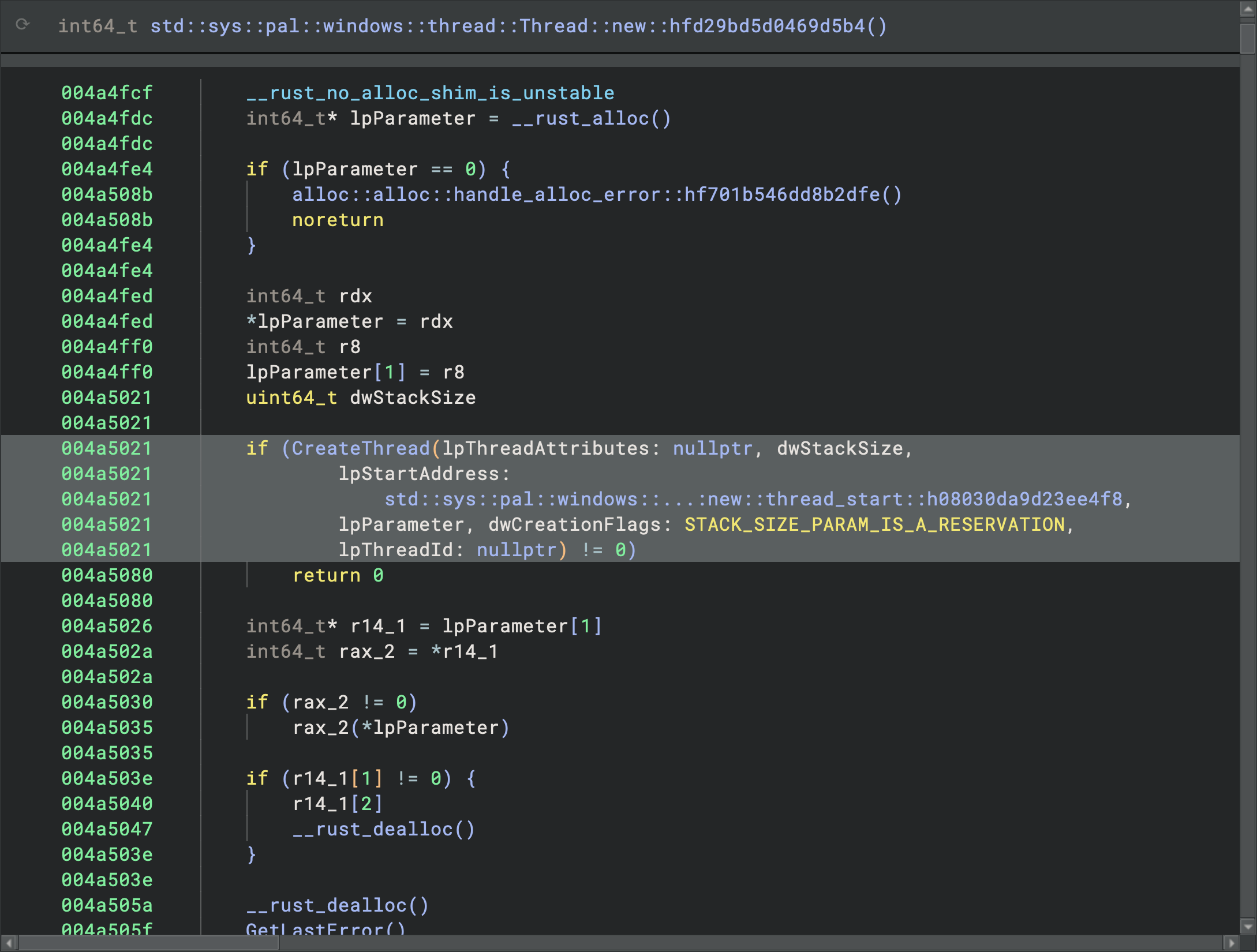Select the noreturn keyword line
The width and height of the screenshot is (1257, 952).
click(x=338, y=220)
